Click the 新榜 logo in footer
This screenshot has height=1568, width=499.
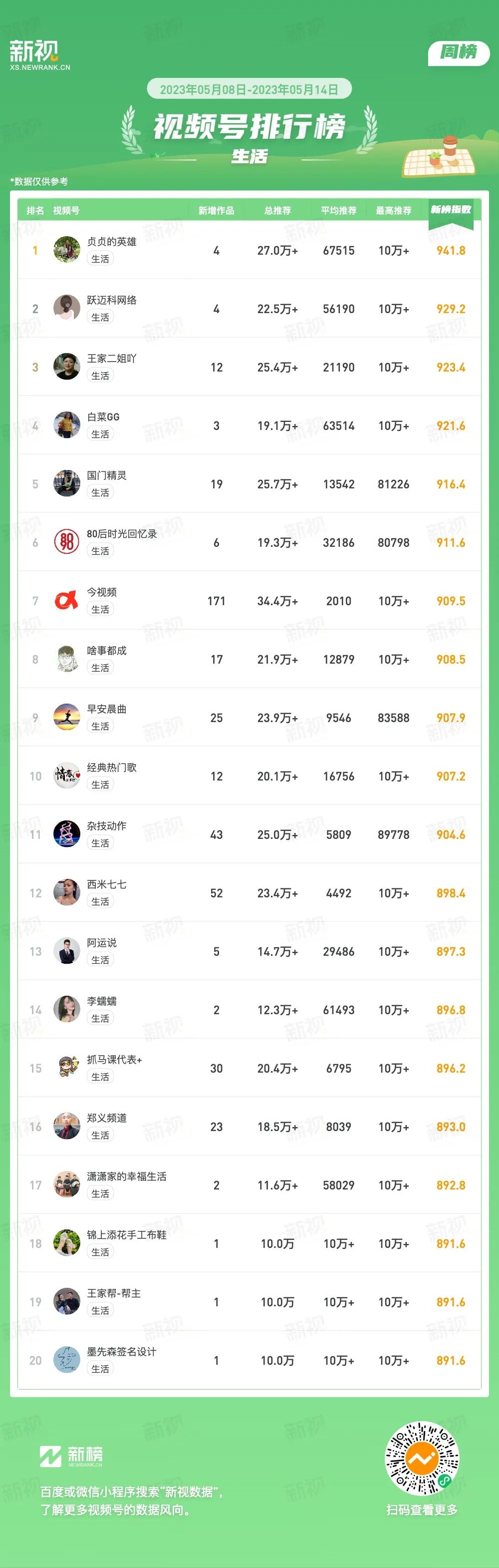(71, 1457)
